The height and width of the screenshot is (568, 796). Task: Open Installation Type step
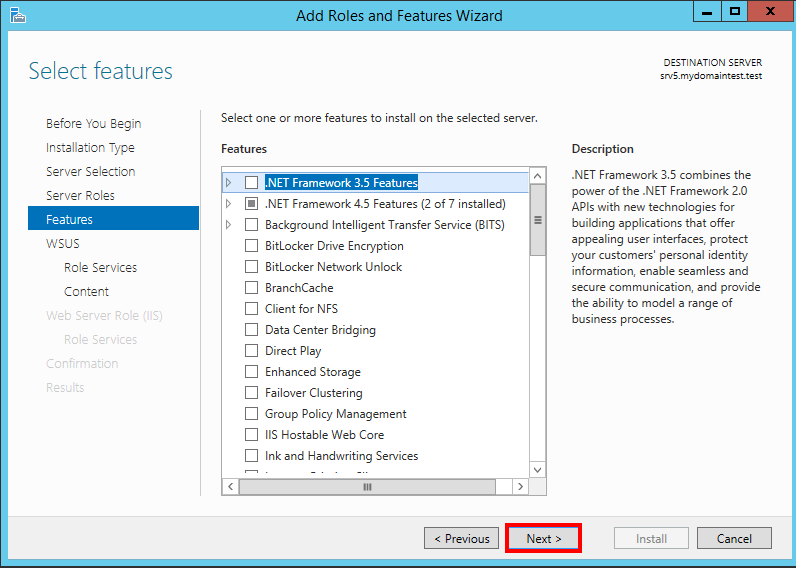click(x=90, y=147)
